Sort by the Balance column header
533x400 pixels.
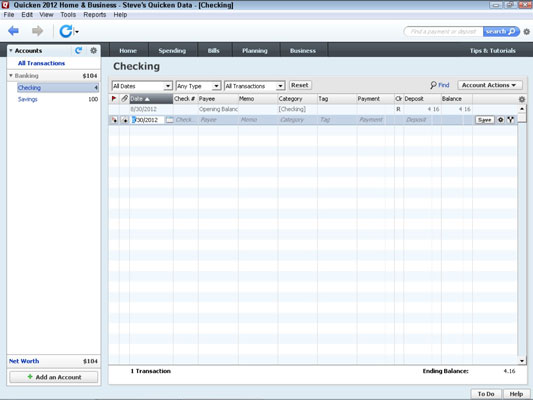pos(457,99)
